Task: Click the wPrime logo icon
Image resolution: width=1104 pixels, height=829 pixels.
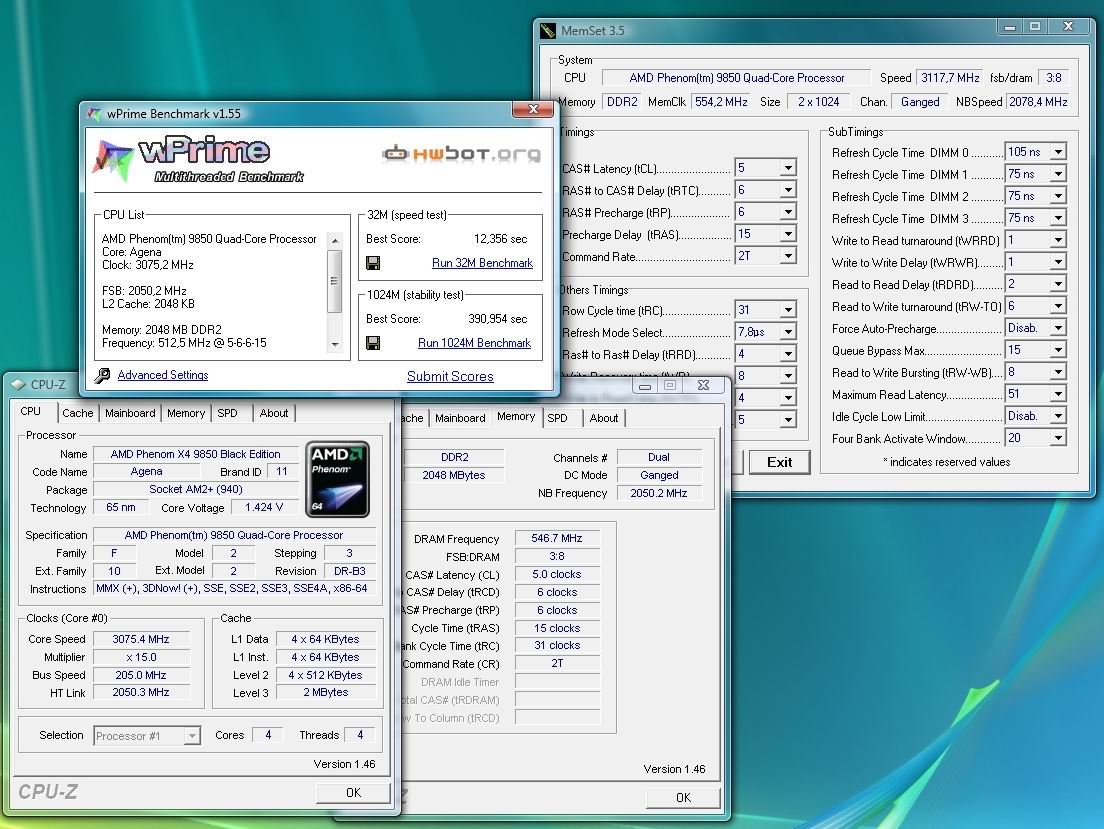Action: [x=113, y=161]
